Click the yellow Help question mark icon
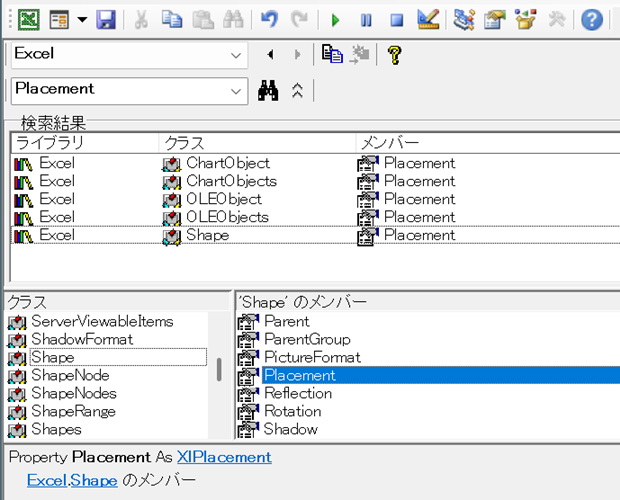620x500 pixels. point(395,55)
